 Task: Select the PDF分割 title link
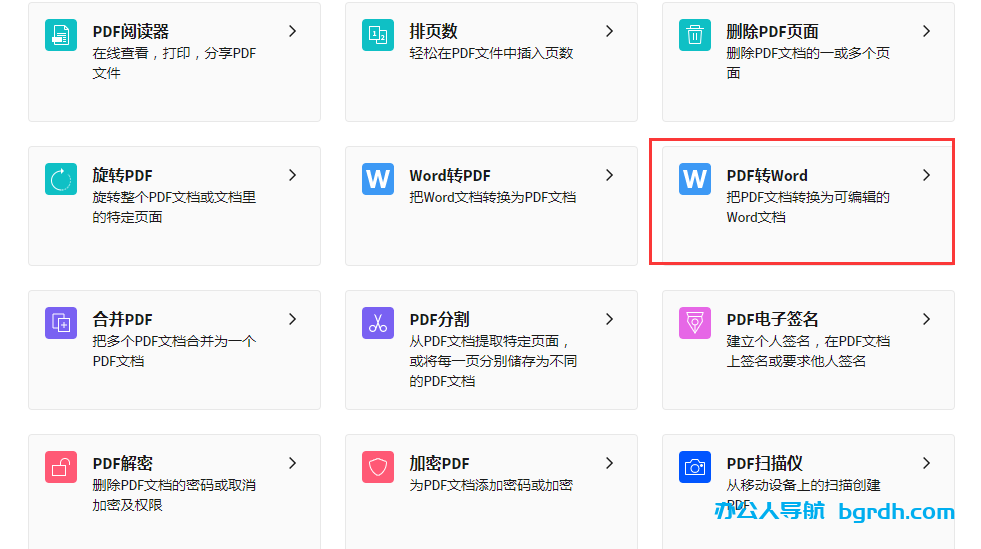click(440, 319)
